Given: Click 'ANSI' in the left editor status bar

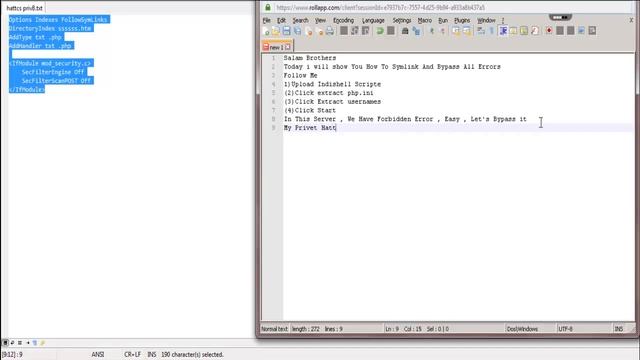Looking at the screenshot, I should [x=98, y=354].
